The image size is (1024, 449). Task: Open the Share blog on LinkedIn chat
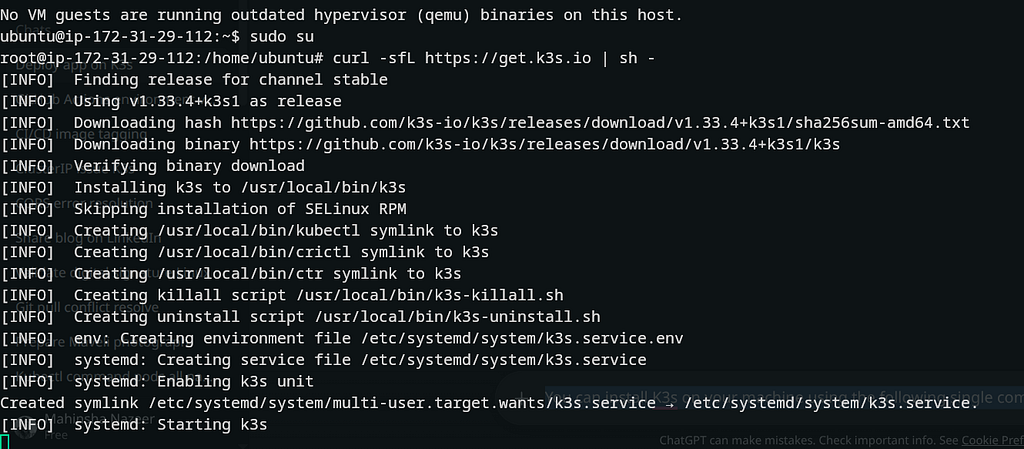pyautogui.click(x=88, y=238)
